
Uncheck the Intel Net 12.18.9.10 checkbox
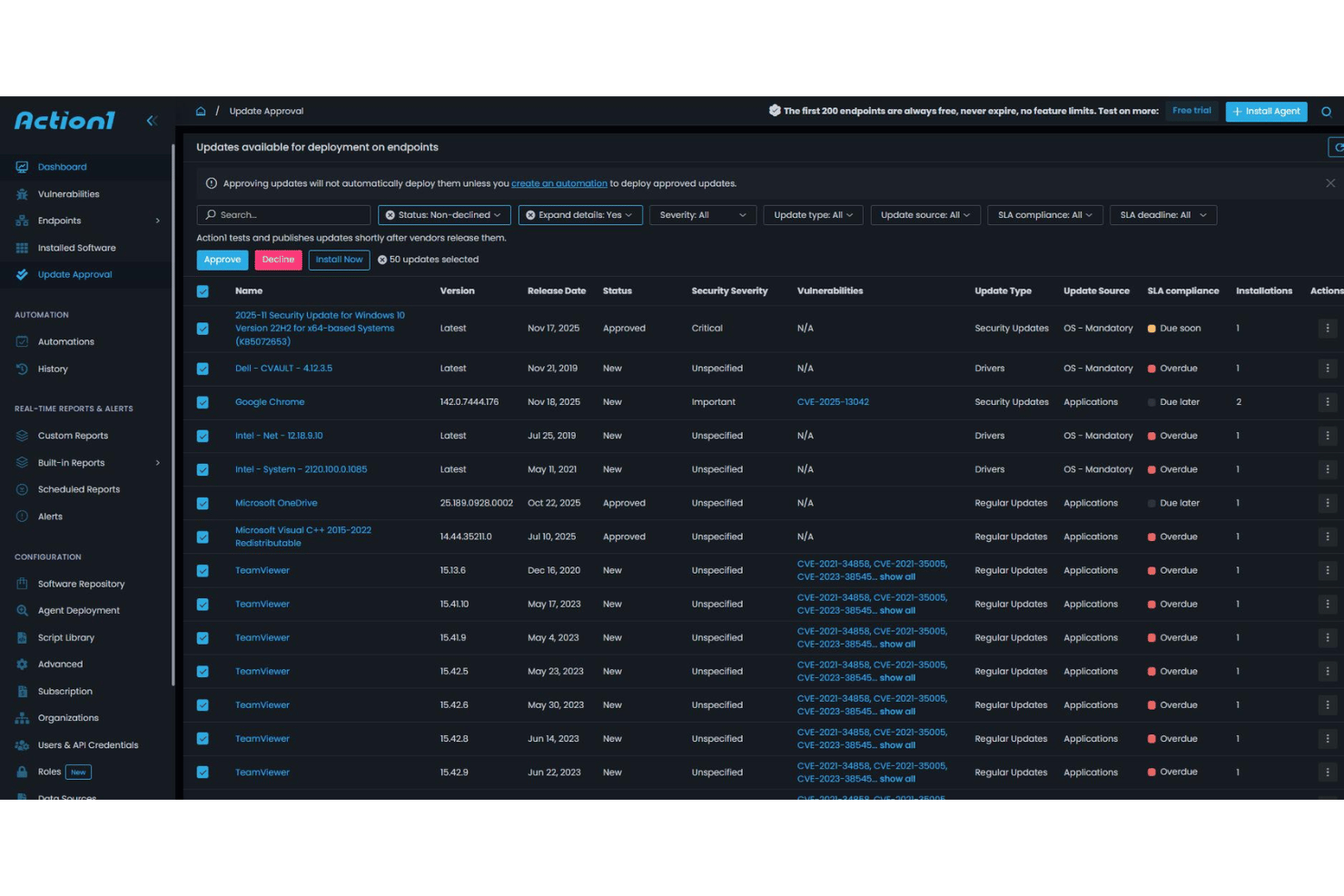pos(203,436)
